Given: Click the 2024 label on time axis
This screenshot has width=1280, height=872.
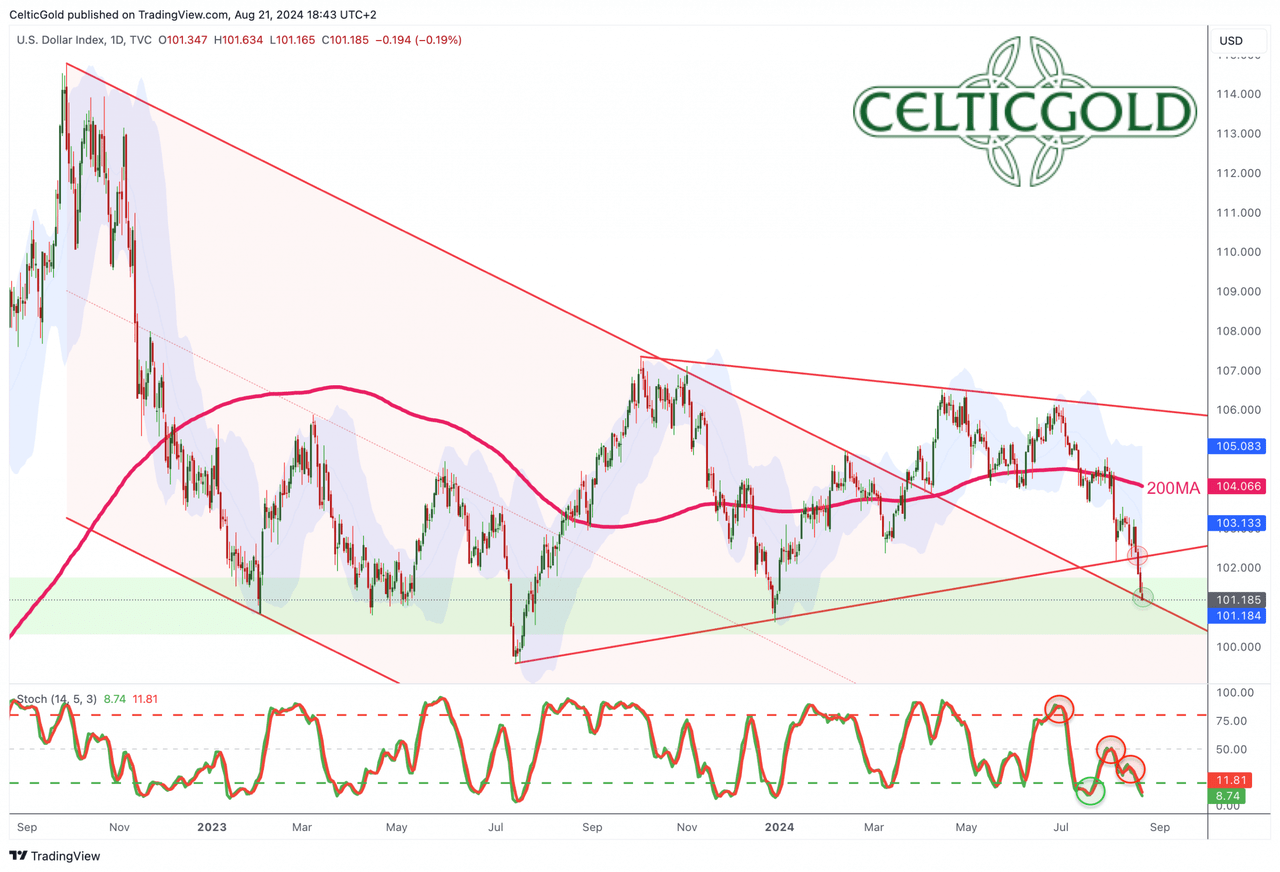Looking at the screenshot, I should pyautogui.click(x=777, y=828).
